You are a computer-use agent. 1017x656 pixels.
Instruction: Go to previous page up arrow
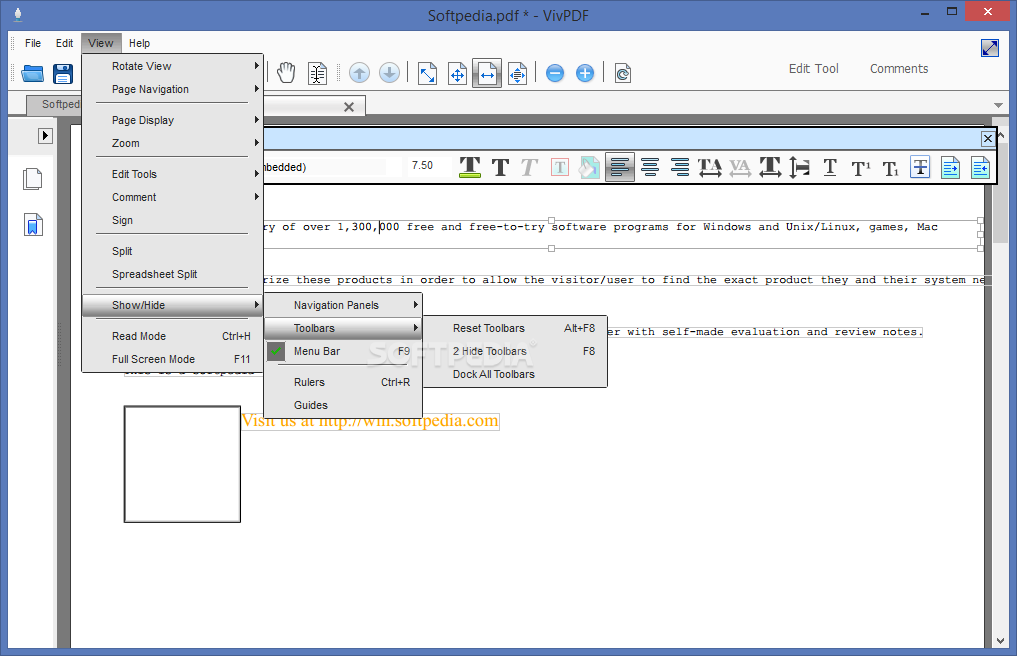coord(359,73)
